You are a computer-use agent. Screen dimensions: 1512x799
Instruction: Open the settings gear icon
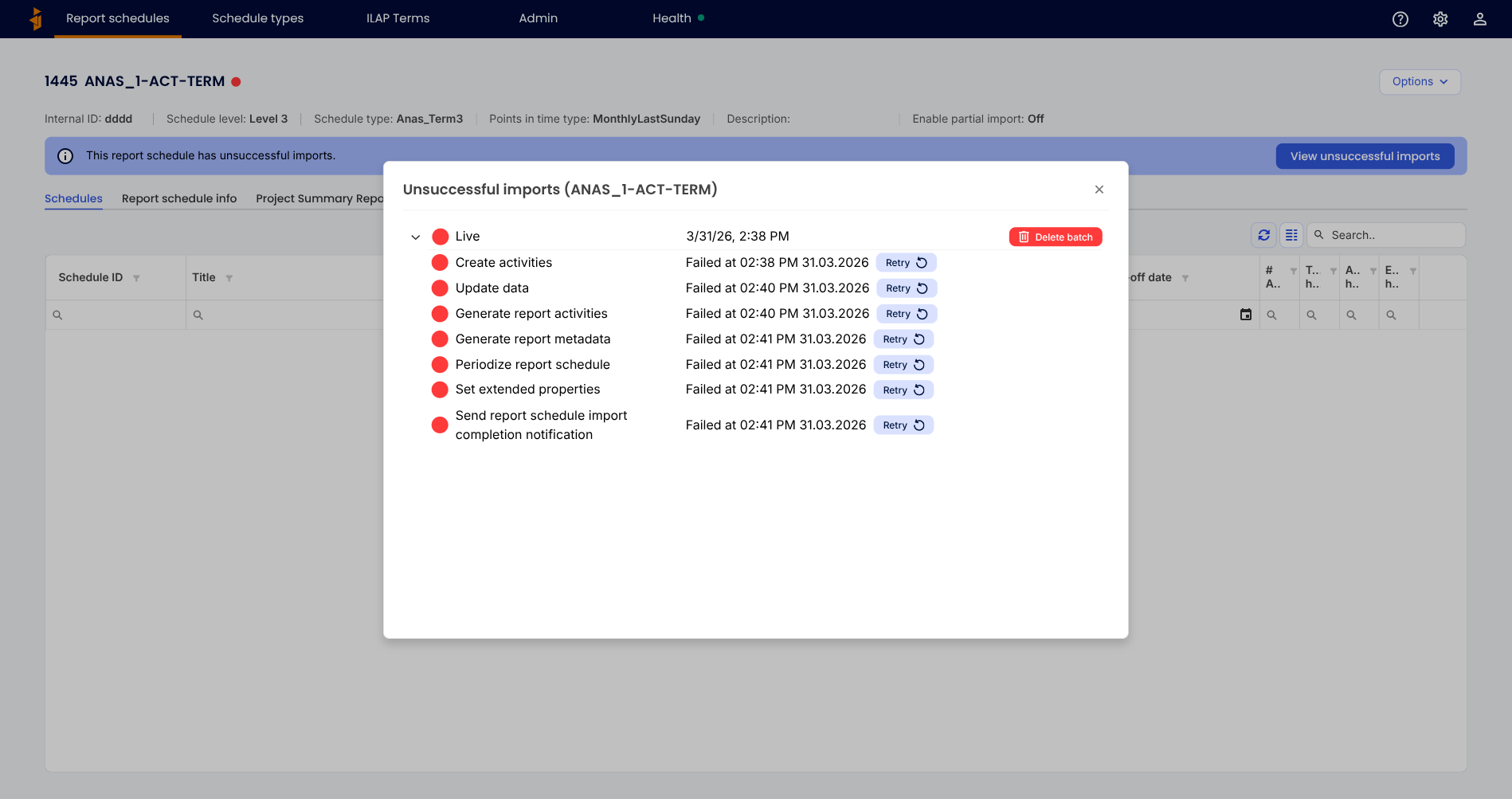point(1440,19)
